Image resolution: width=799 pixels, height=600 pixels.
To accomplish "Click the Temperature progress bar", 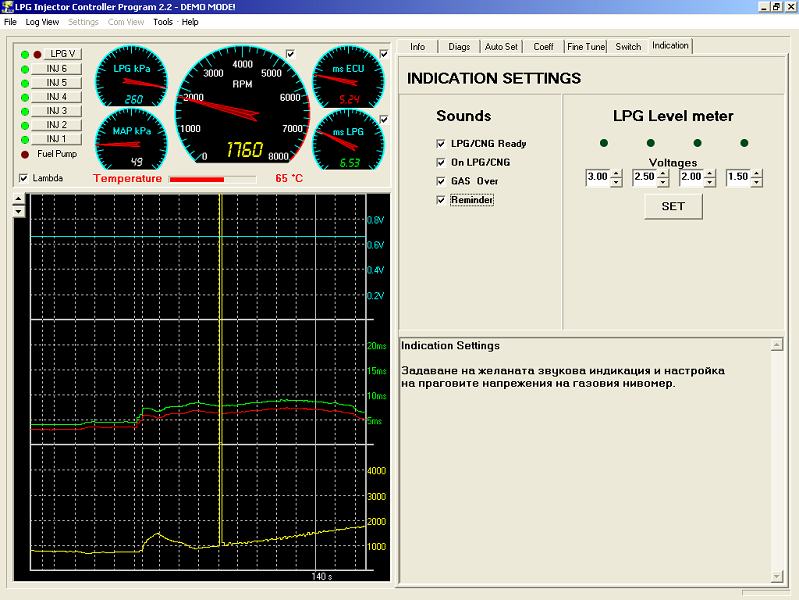I will [212, 179].
